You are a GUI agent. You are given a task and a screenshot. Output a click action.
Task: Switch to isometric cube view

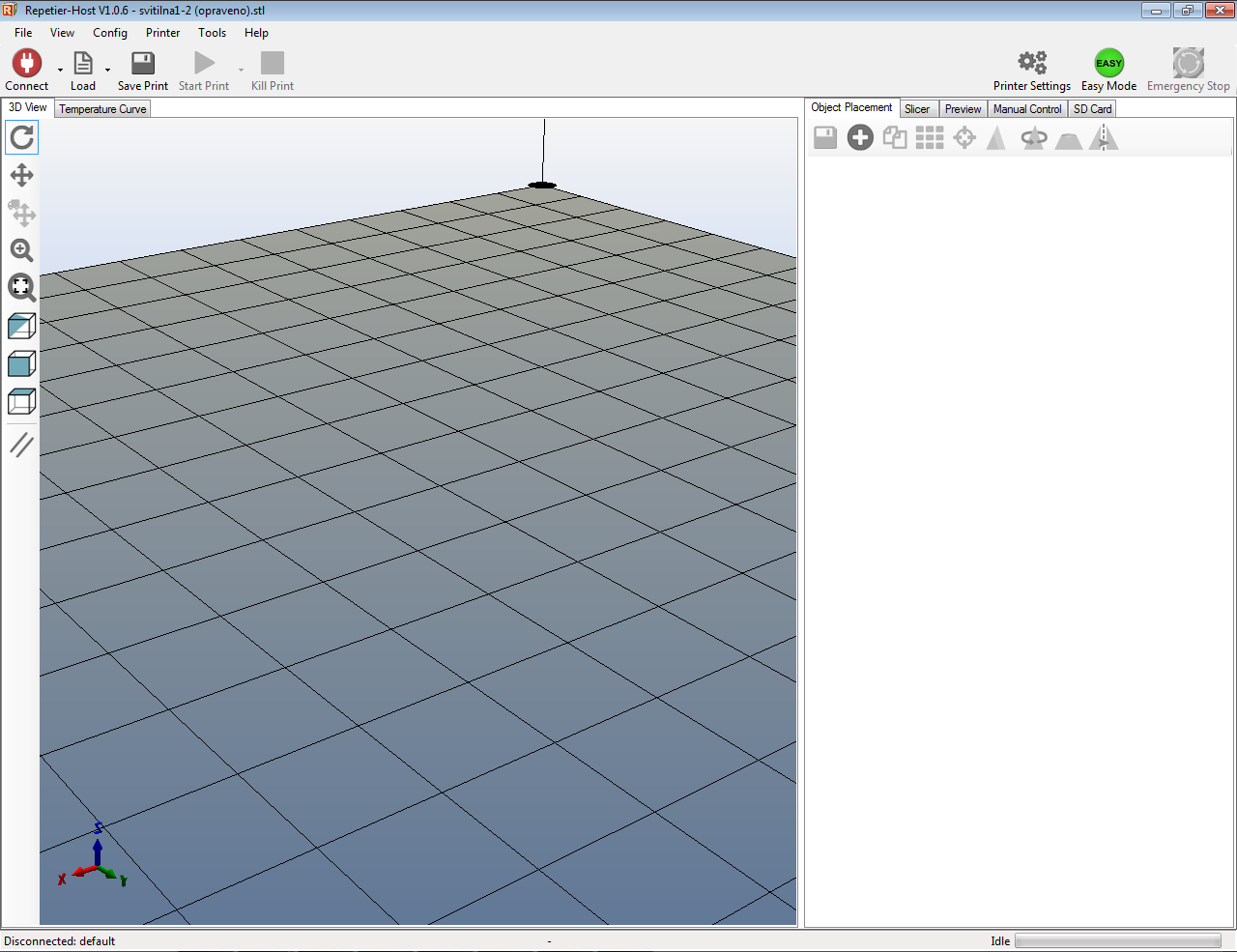coord(21,327)
